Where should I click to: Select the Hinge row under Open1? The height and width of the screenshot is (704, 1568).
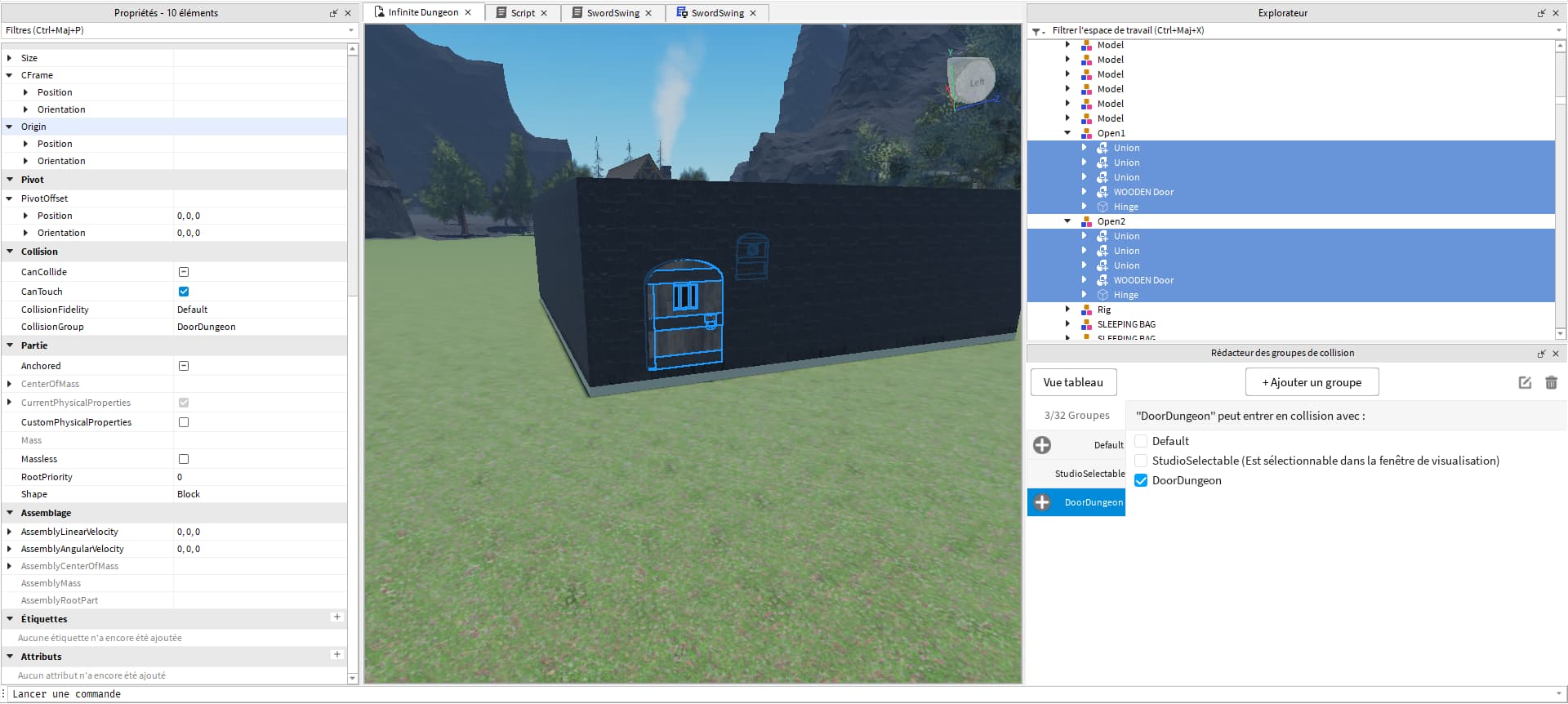click(1290, 207)
